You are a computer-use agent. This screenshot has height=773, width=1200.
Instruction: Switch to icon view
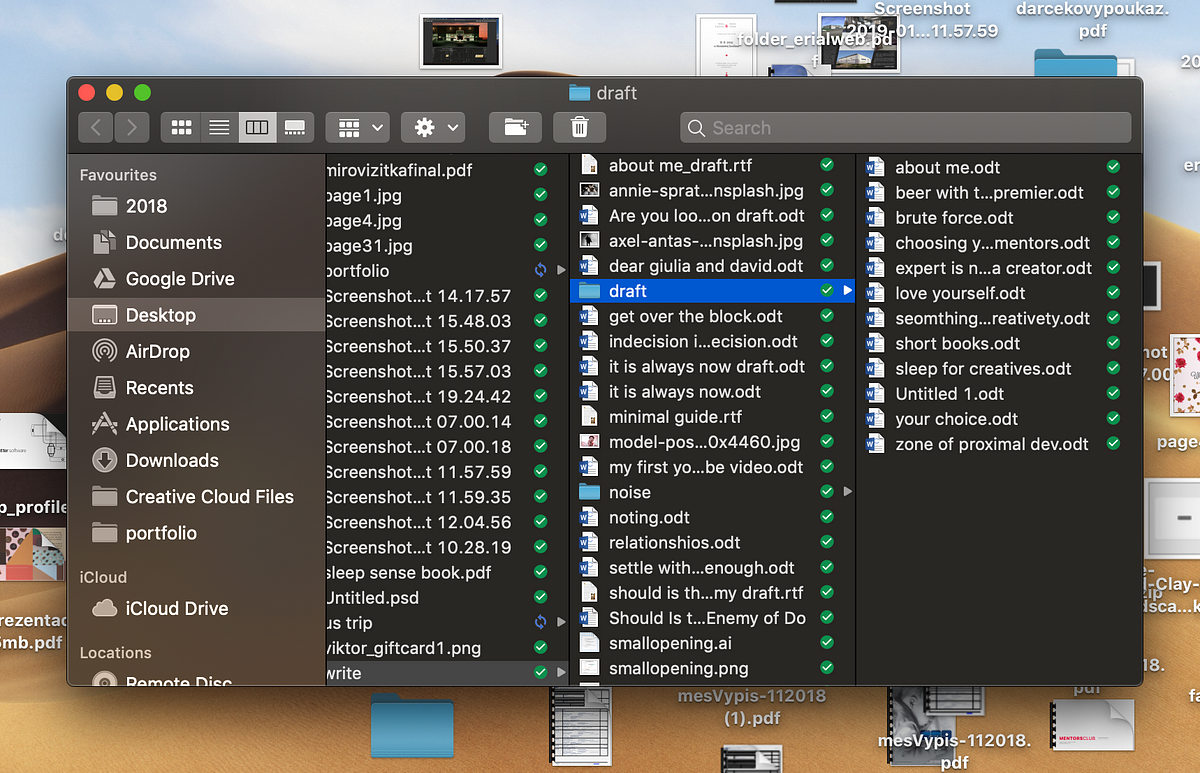(x=181, y=127)
